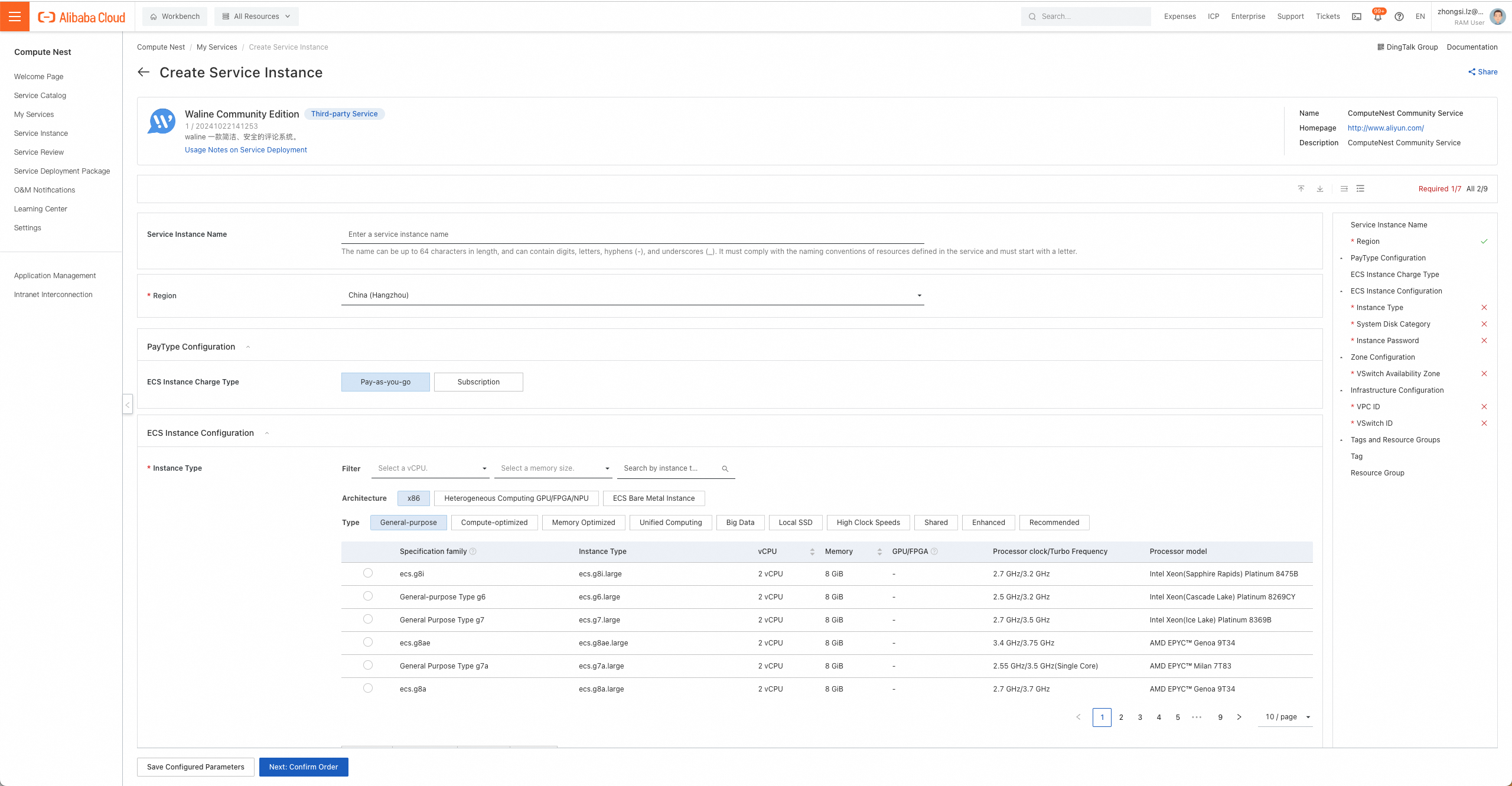Click the user avatar picture
The height and width of the screenshot is (786, 1512).
point(1497,17)
